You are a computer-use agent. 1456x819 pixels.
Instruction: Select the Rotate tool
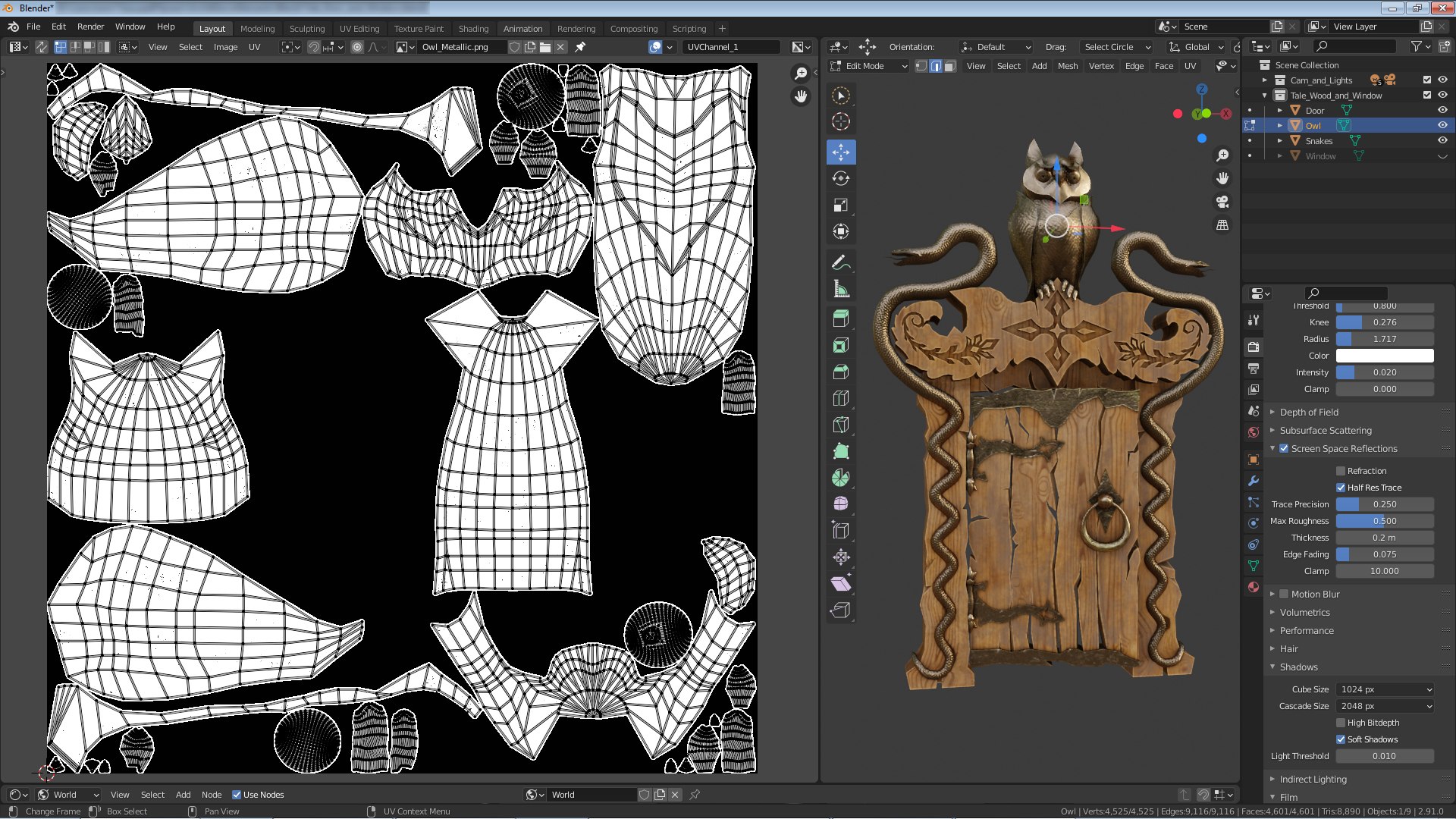(840, 179)
